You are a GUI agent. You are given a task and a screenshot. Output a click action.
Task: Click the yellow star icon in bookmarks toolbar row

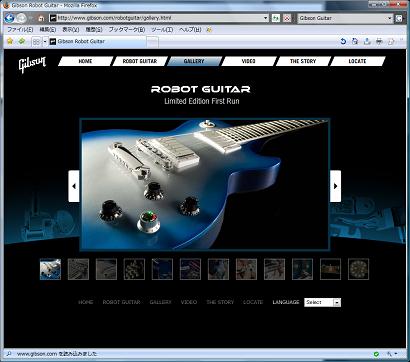pos(10,41)
